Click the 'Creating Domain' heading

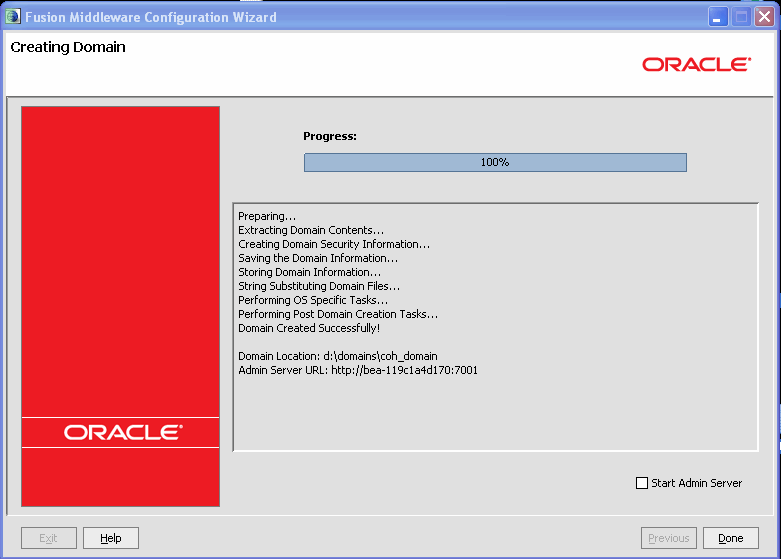68,47
